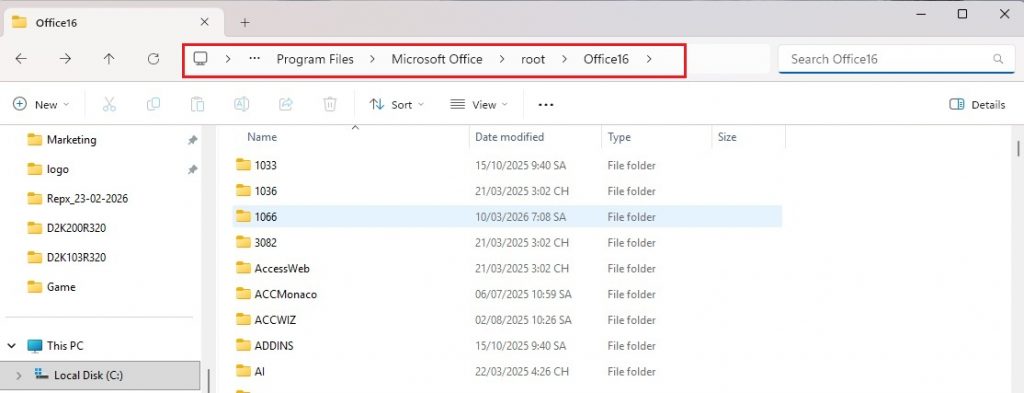1024x393 pixels.
Task: Toggle the Details pane
Action: [x=977, y=104]
